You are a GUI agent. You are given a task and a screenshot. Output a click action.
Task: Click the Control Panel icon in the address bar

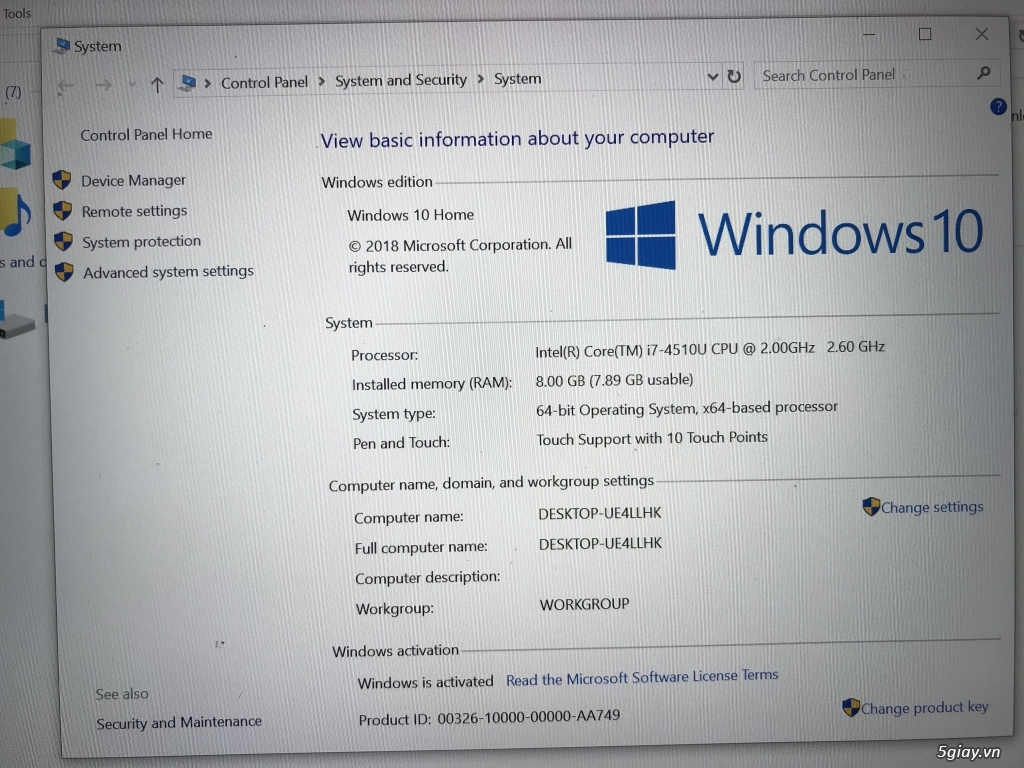pos(188,81)
